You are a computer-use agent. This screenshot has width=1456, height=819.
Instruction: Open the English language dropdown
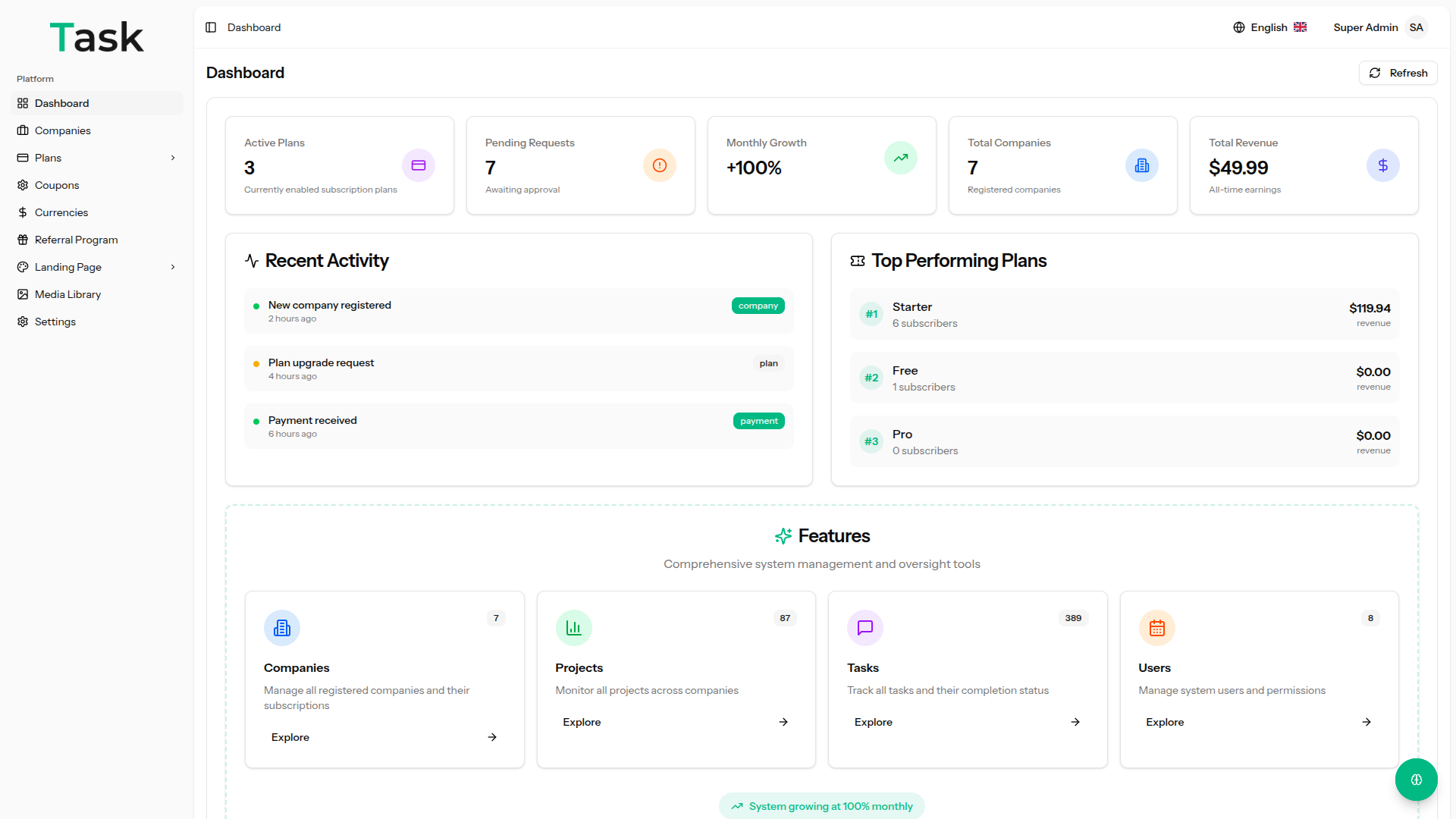click(x=1270, y=27)
